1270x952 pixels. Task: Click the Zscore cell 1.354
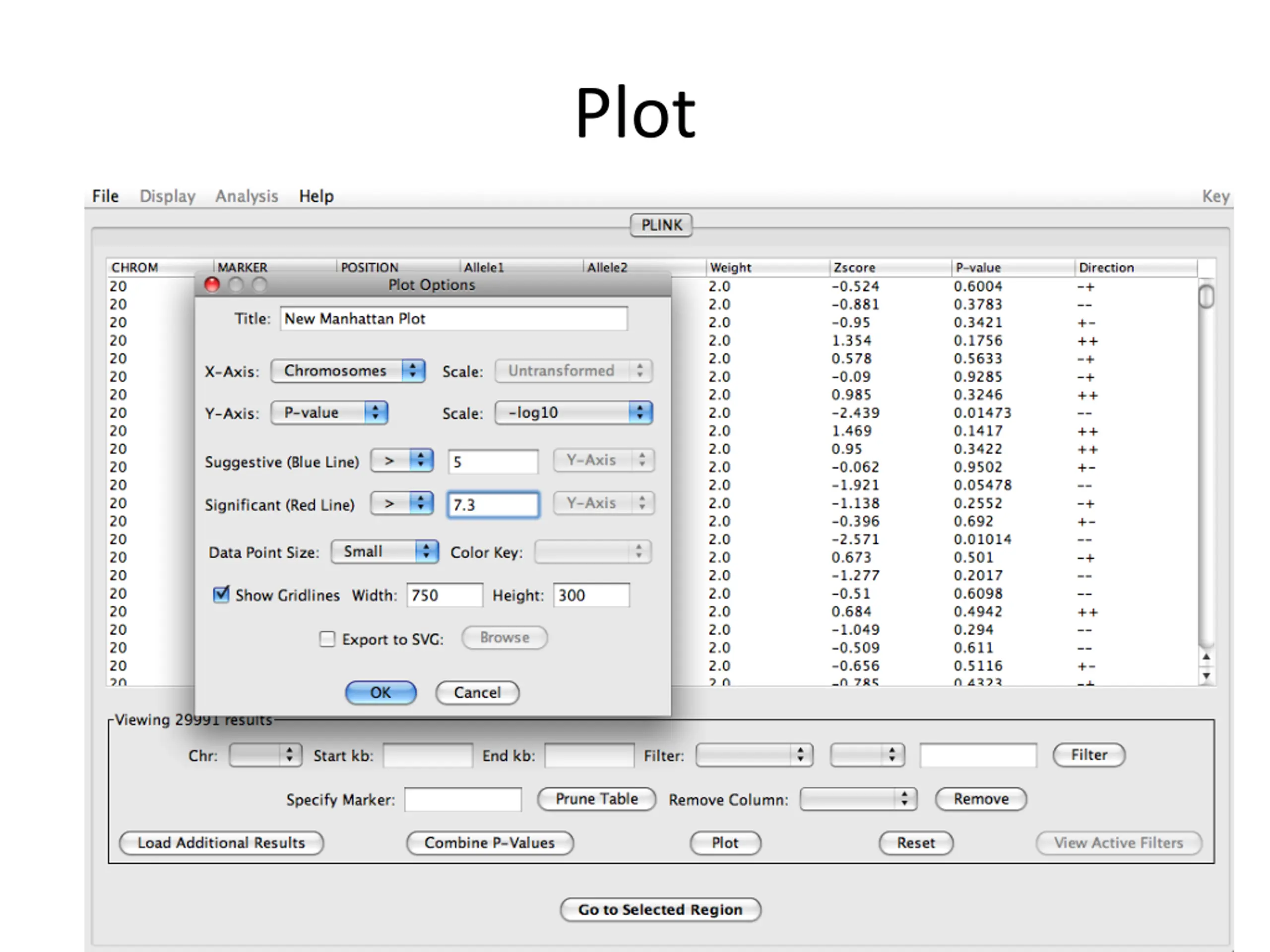[851, 340]
